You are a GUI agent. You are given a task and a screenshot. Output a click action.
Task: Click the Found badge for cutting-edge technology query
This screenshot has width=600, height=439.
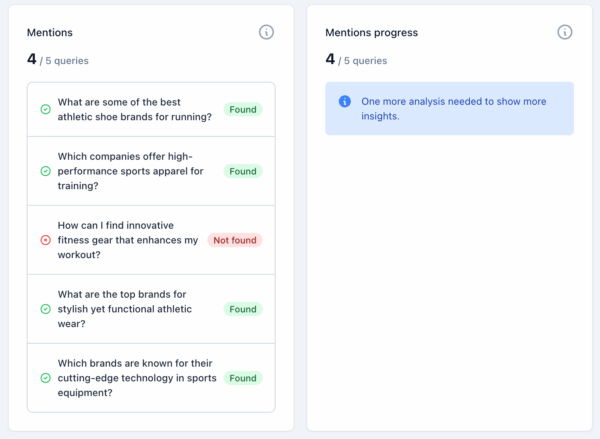[243, 378]
